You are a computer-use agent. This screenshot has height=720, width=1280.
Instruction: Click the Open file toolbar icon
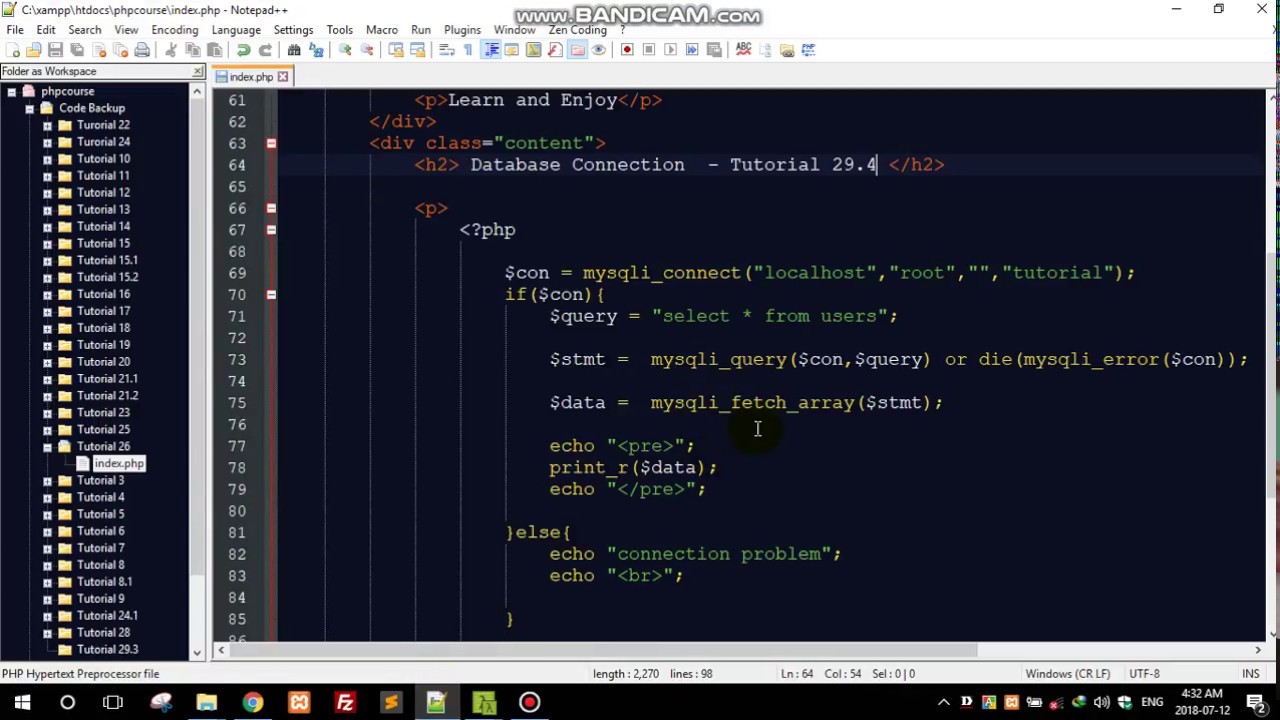pos(34,50)
